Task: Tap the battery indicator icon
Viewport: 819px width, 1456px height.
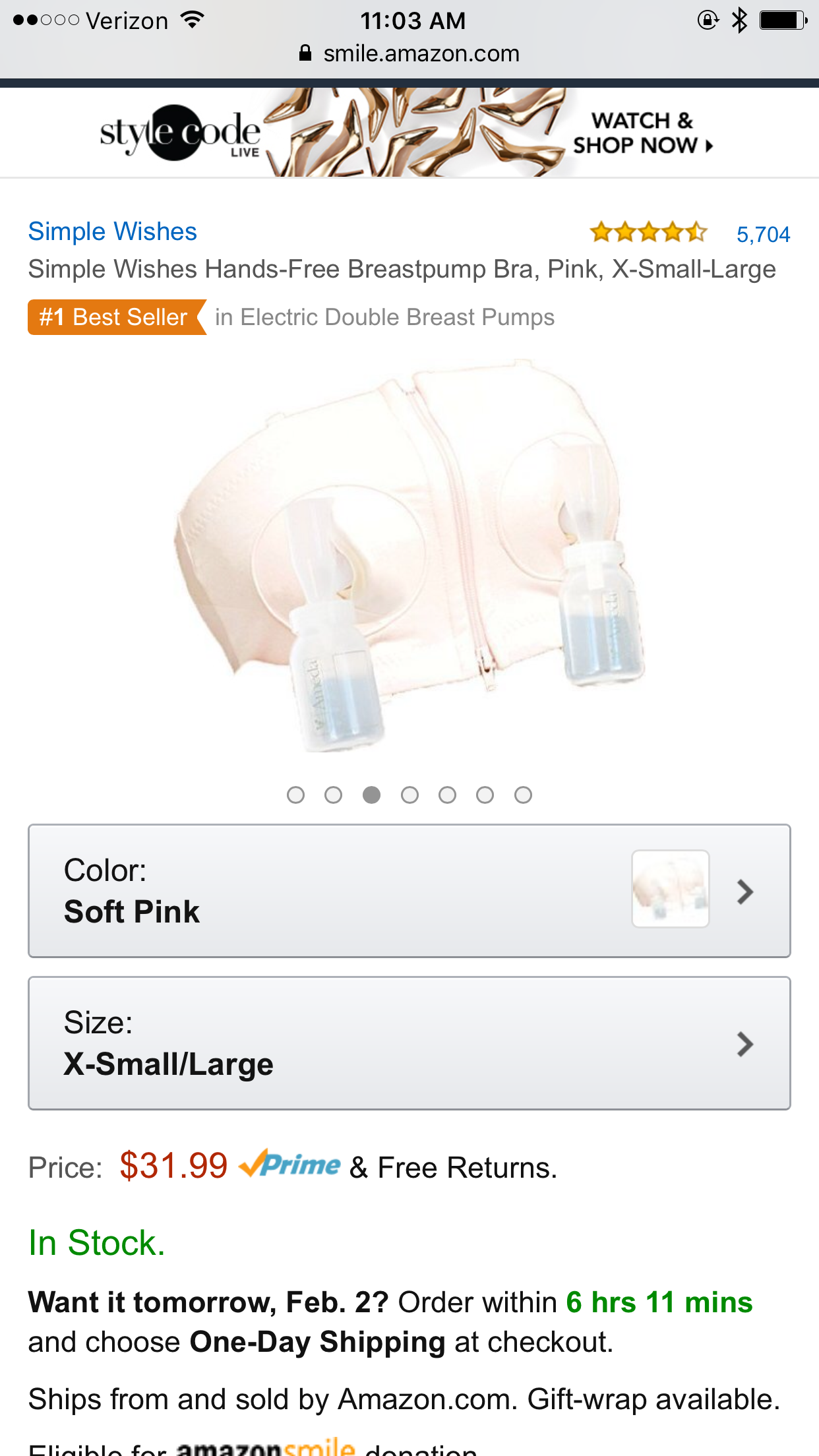Action: pyautogui.click(x=783, y=20)
